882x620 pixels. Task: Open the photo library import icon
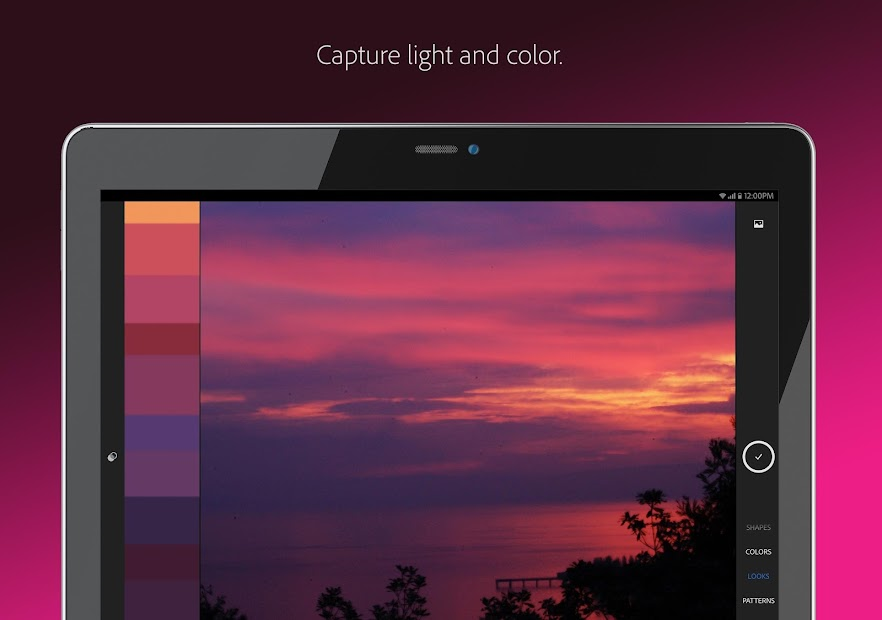(x=758, y=222)
